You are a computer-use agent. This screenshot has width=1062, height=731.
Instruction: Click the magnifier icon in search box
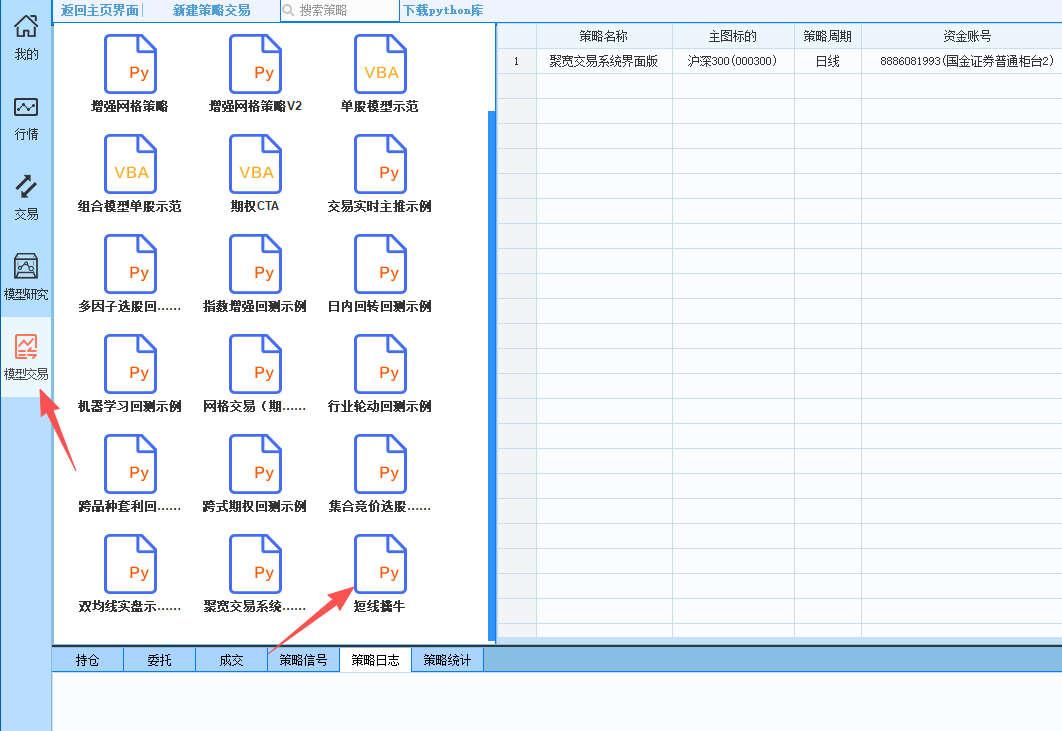coord(289,10)
